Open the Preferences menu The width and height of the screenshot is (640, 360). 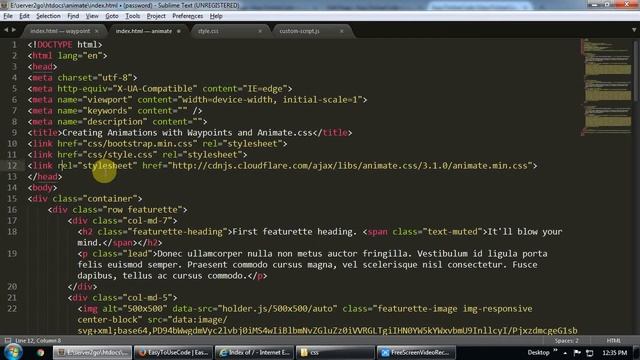click(x=187, y=16)
